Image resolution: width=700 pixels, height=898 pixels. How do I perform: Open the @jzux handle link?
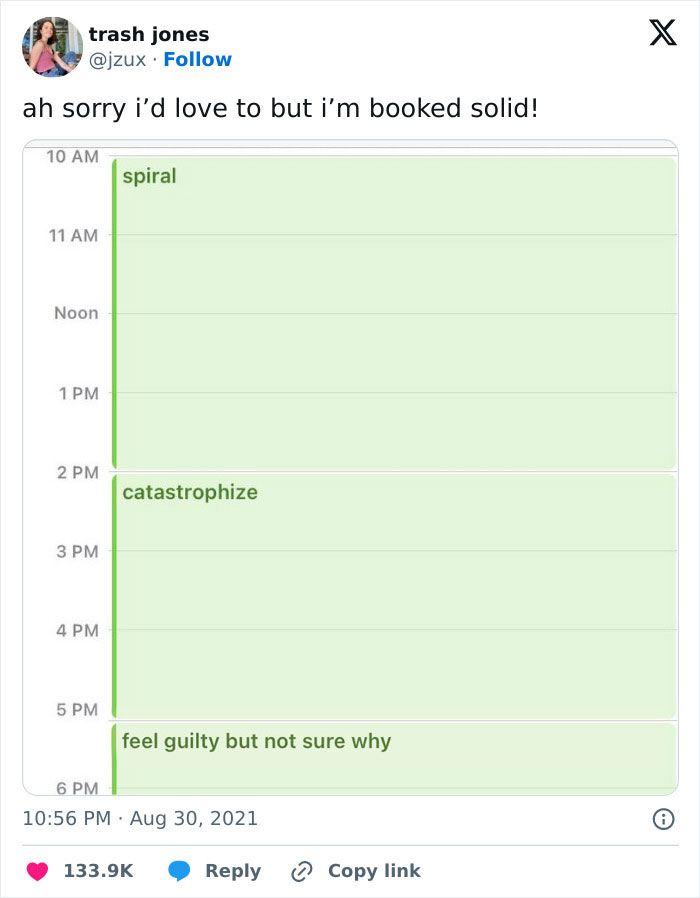[119, 60]
